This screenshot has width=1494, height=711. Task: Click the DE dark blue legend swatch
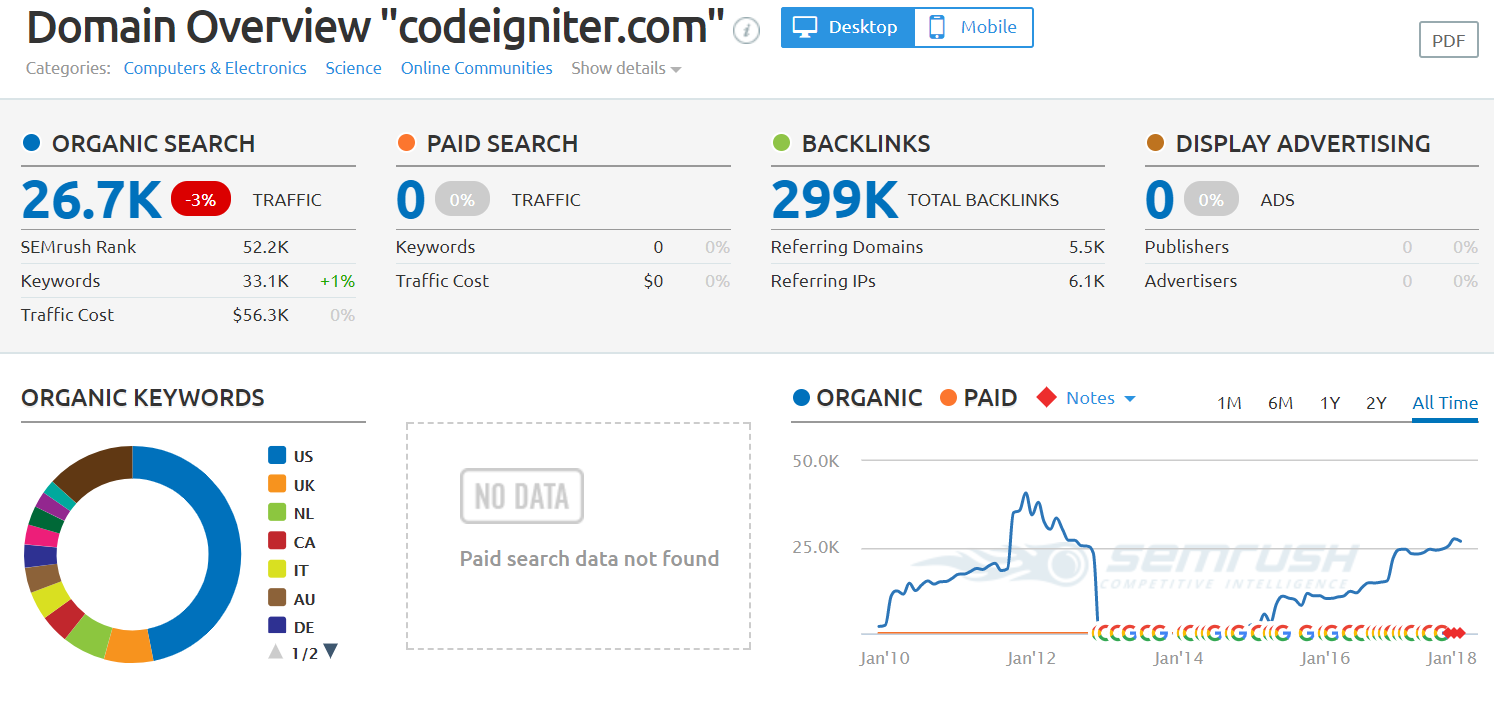tap(277, 626)
